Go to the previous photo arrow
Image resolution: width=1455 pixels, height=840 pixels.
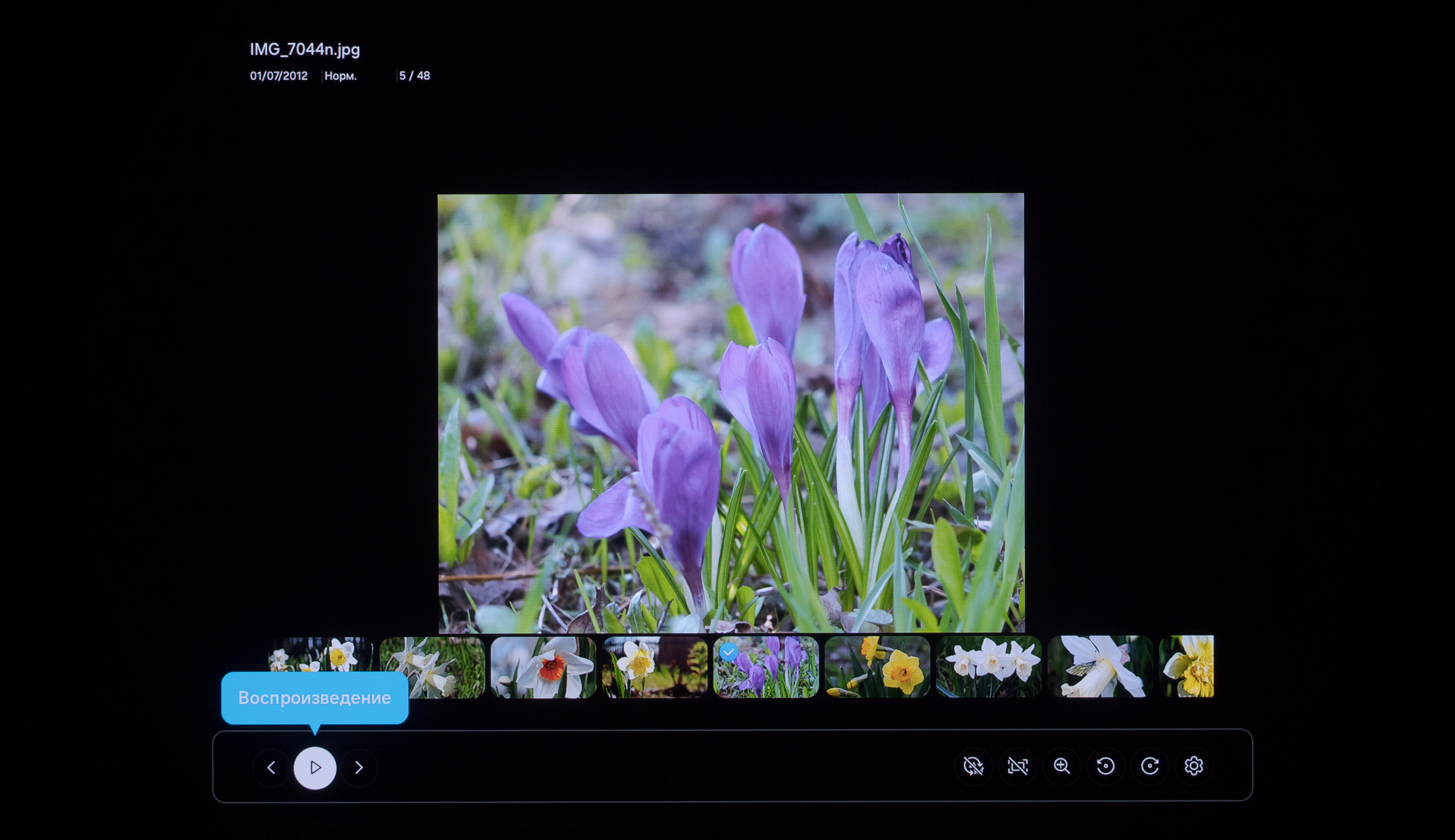tap(271, 768)
